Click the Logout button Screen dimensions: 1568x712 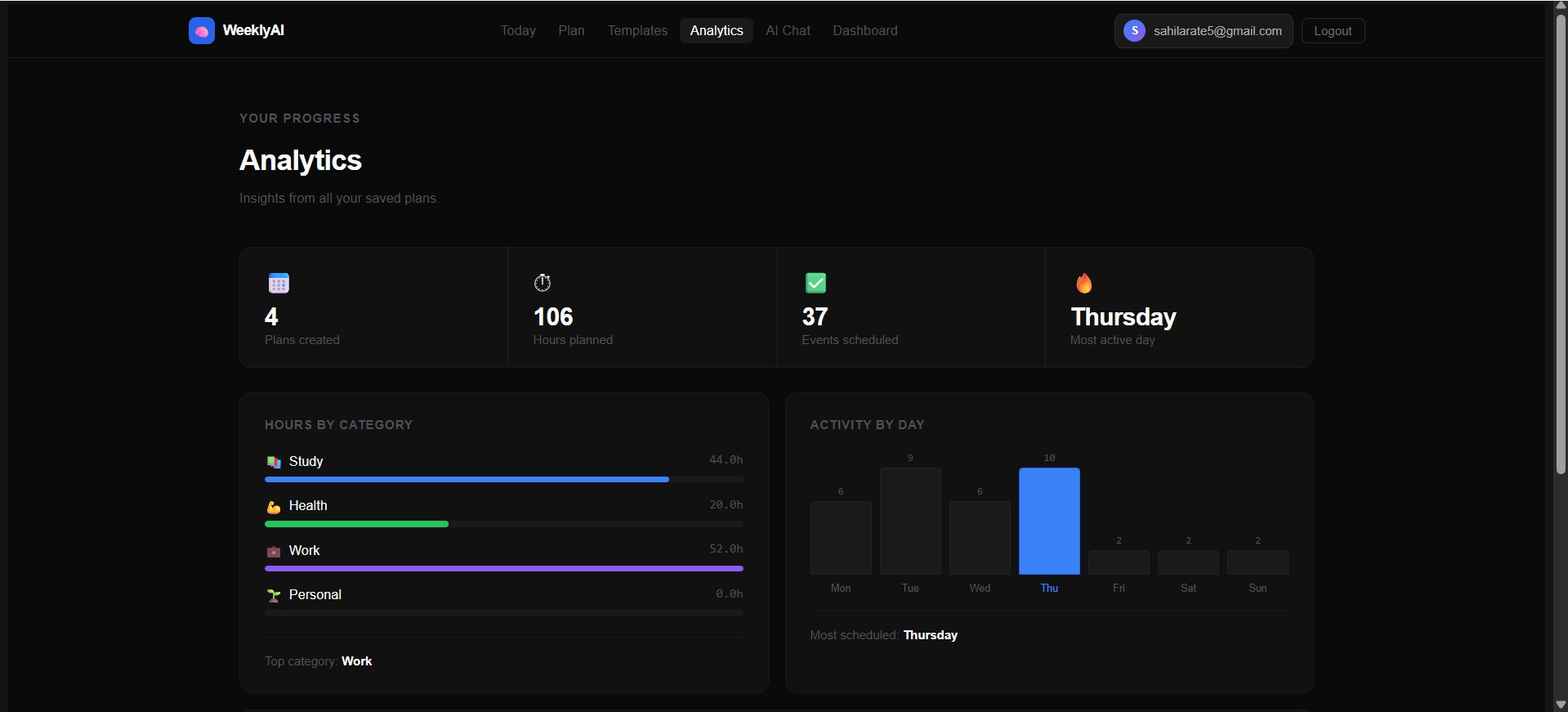(1333, 31)
